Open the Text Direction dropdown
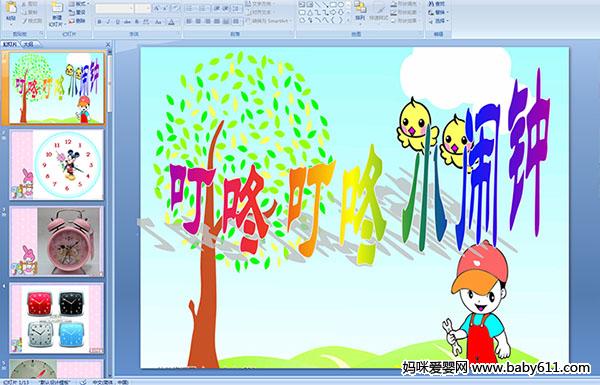This screenshot has height=385, width=600. [261, 4]
